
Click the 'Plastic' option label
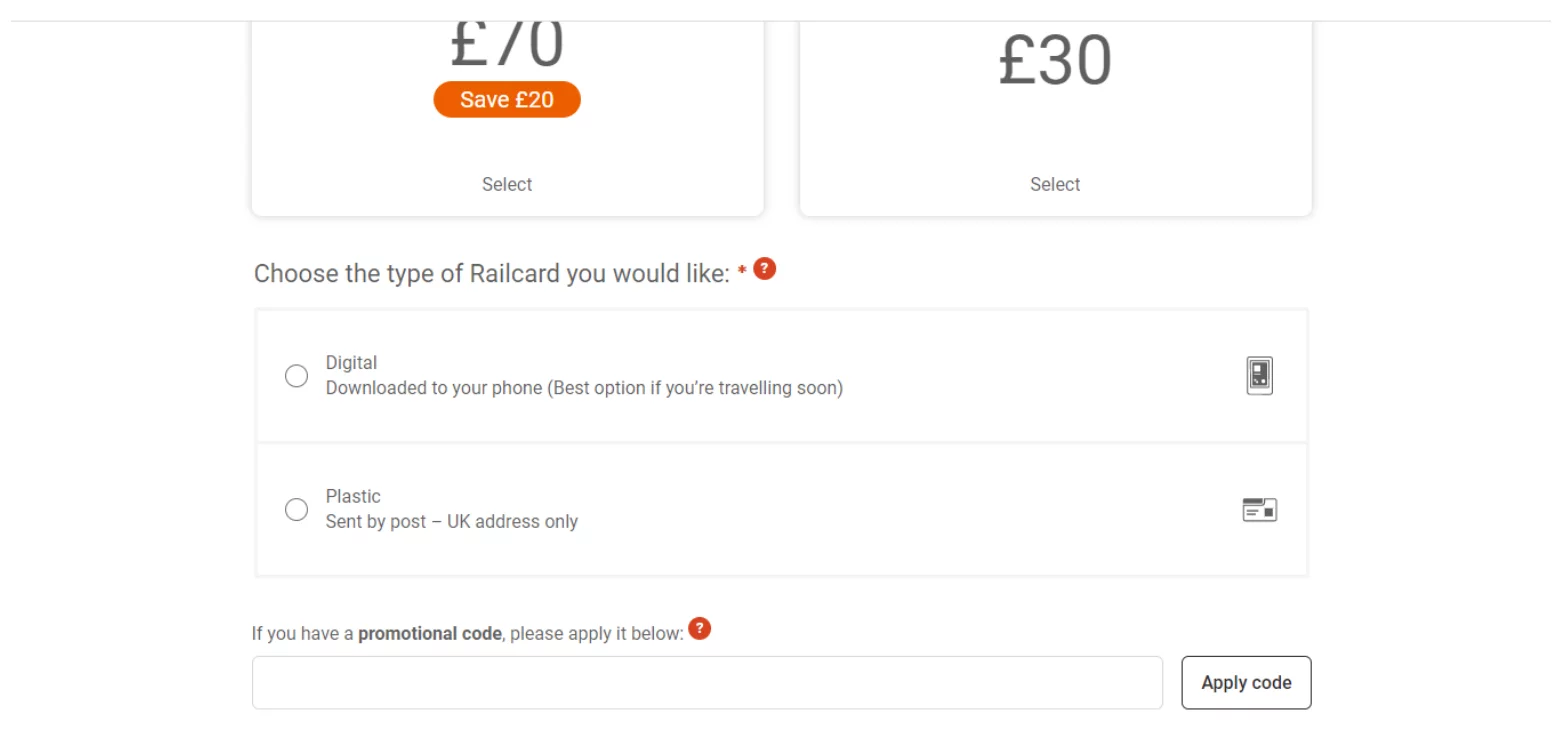[x=353, y=496]
